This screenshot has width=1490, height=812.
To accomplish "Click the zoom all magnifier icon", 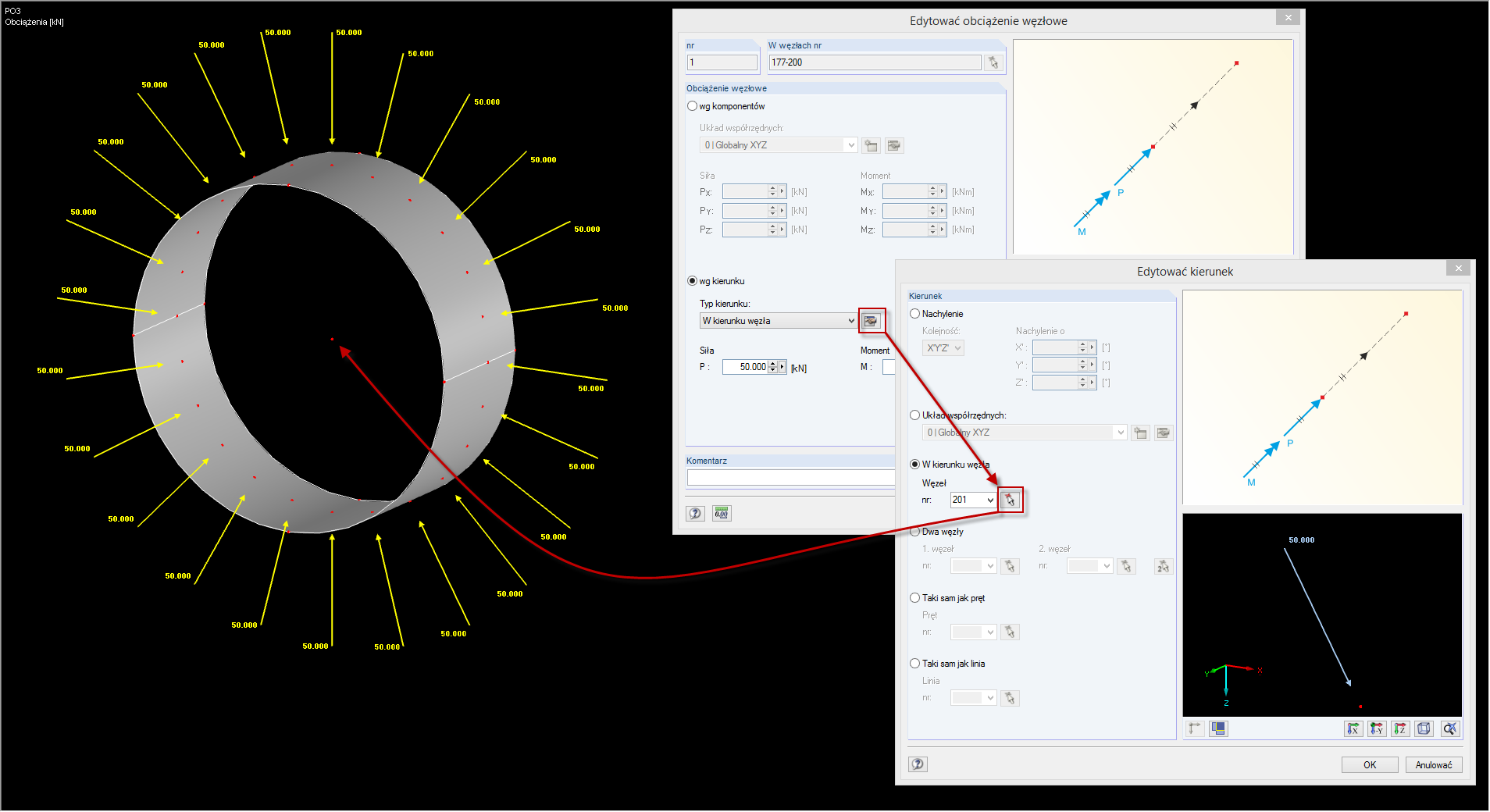I will coord(1450,728).
